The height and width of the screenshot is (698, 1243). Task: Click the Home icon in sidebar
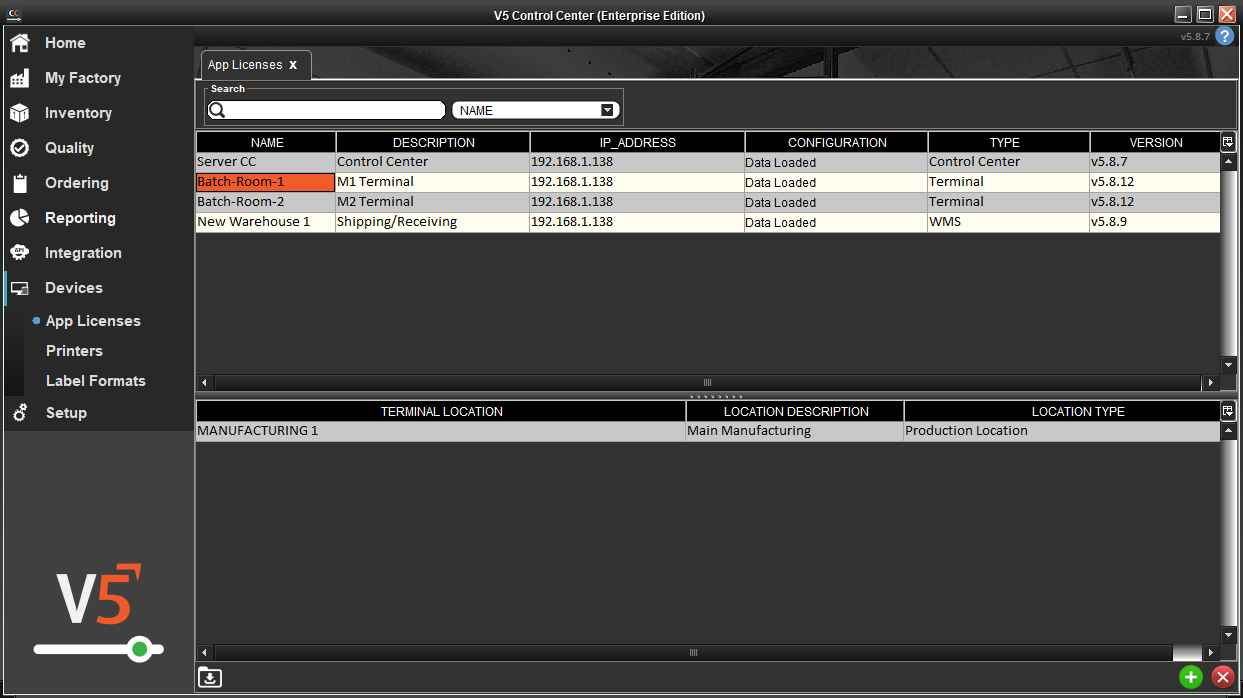click(x=19, y=43)
